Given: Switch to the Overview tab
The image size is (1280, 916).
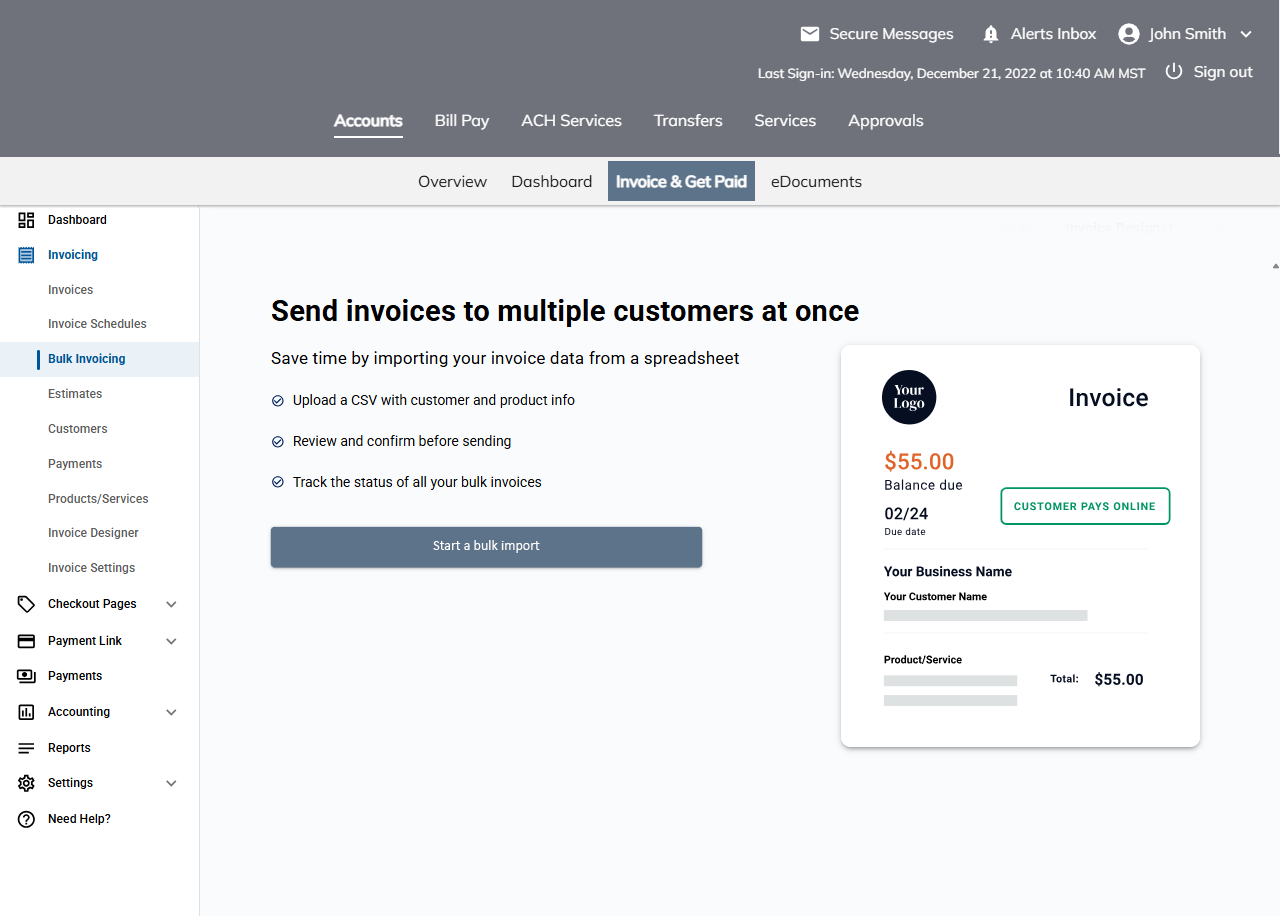Looking at the screenshot, I should pos(452,181).
